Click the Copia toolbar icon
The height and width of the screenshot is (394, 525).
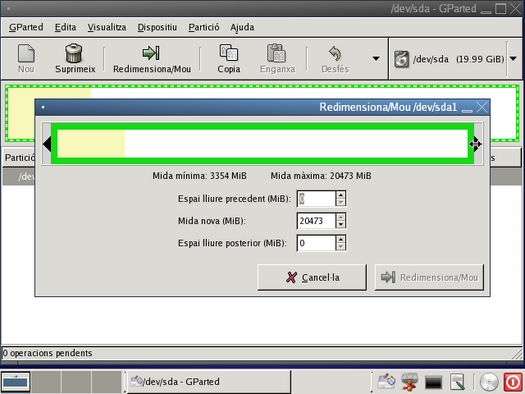coord(229,53)
